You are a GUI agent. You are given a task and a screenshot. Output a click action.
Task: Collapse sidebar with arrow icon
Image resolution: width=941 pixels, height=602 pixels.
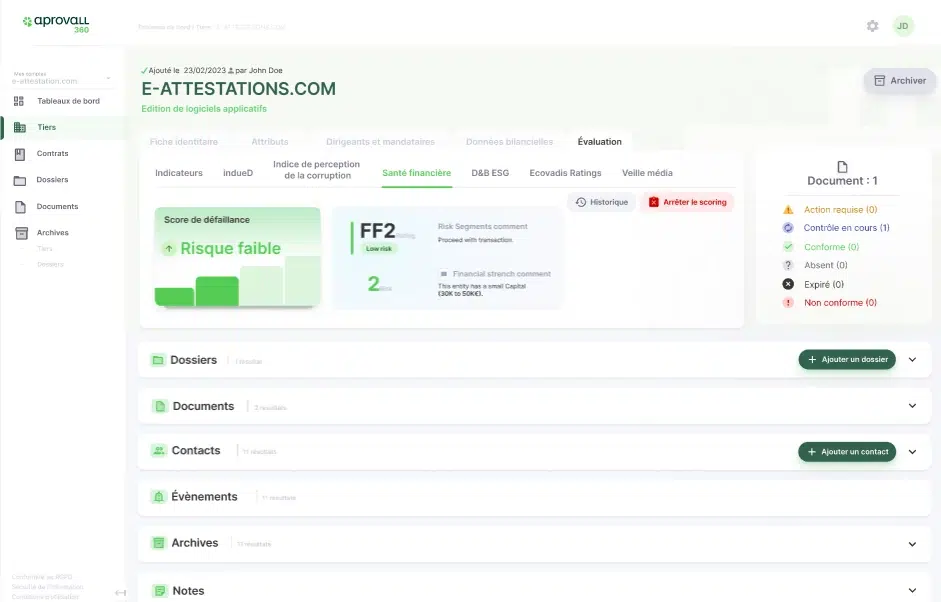120,593
